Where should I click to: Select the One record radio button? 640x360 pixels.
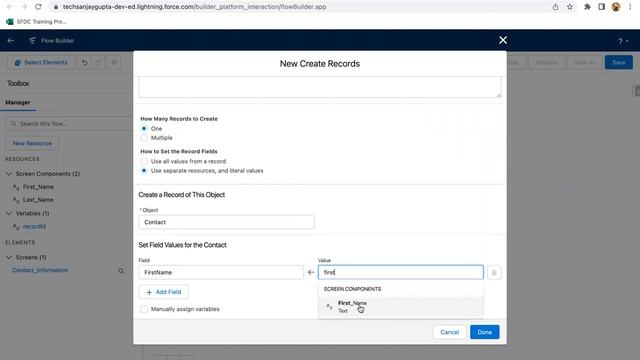144,128
